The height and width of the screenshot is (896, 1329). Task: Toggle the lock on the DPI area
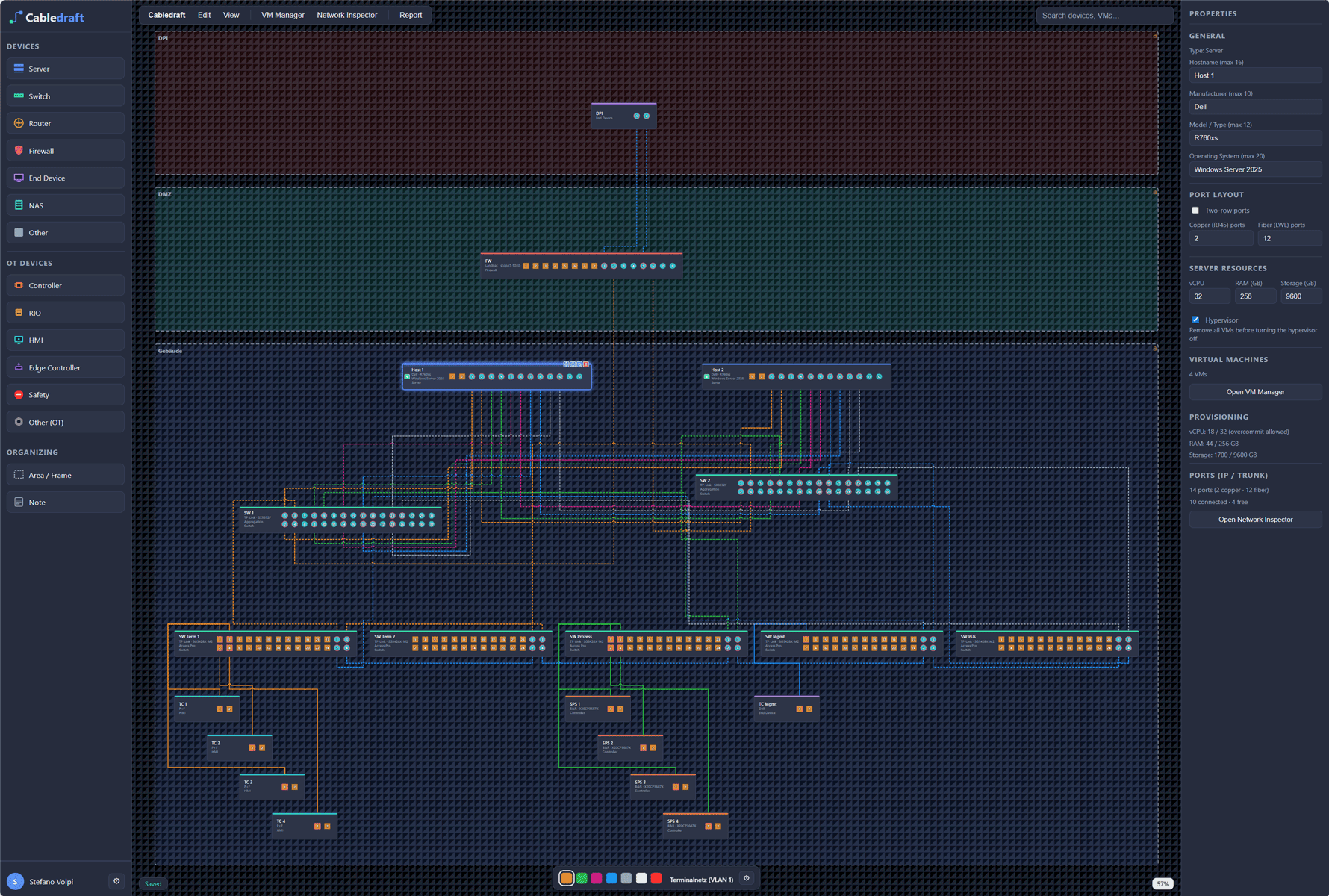(1154, 36)
